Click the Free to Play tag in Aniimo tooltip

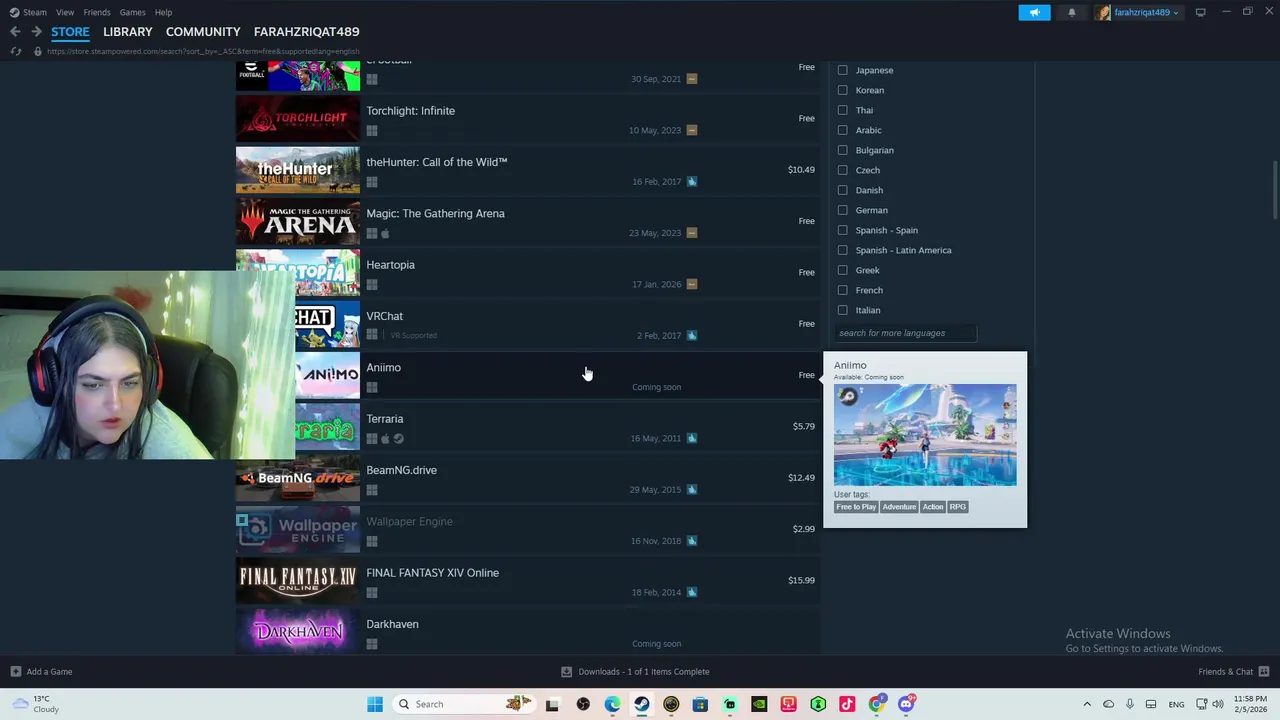click(856, 507)
